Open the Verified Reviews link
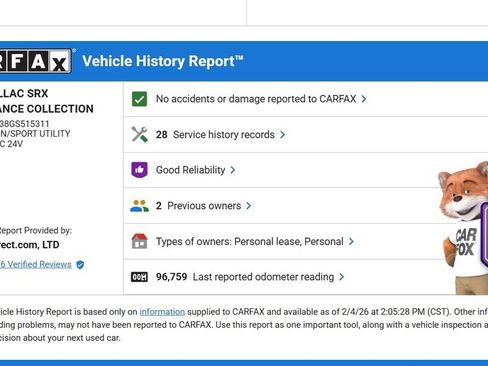This screenshot has height=366, width=488. tap(36, 265)
